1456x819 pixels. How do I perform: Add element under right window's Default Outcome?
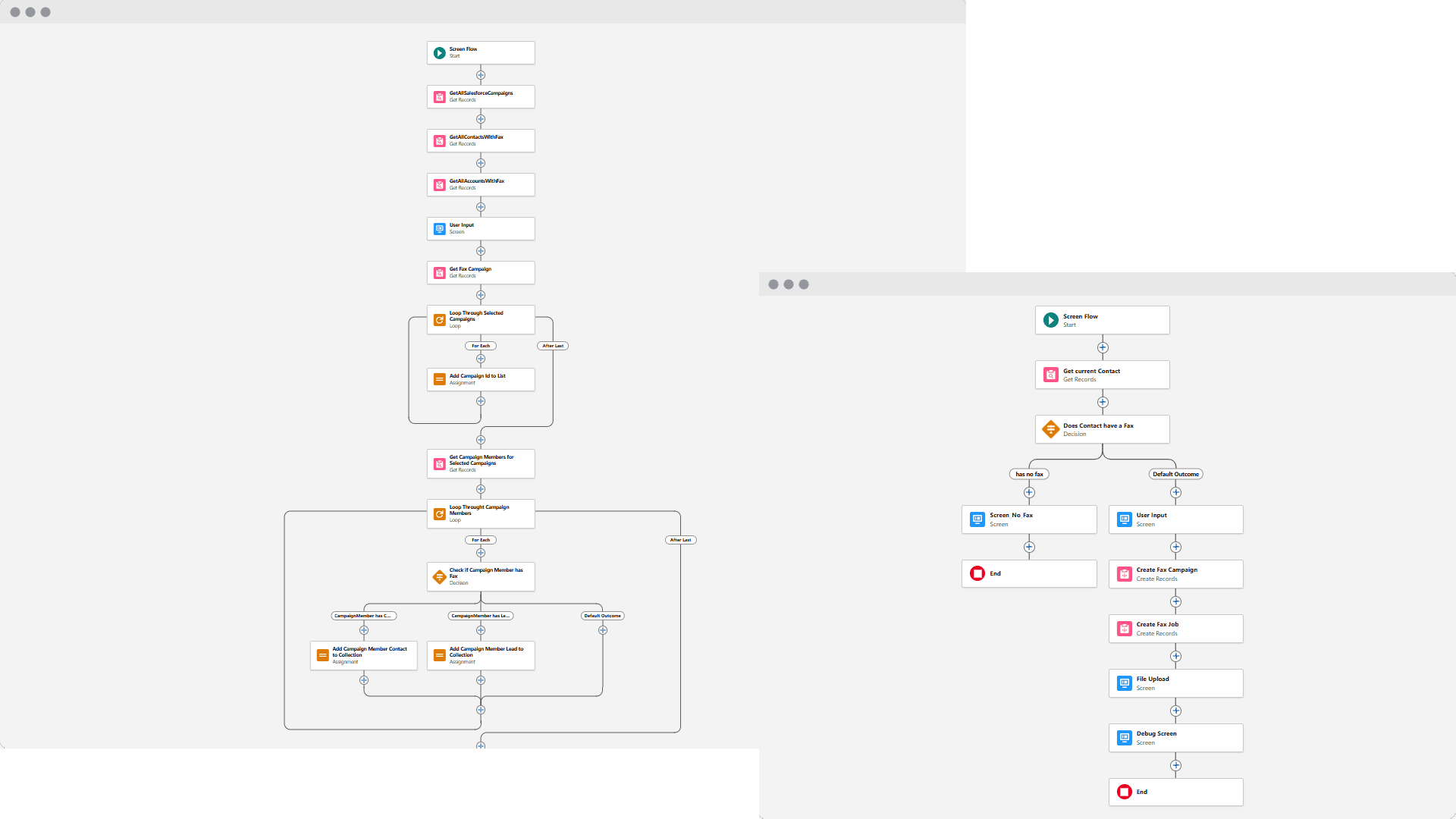click(1175, 492)
